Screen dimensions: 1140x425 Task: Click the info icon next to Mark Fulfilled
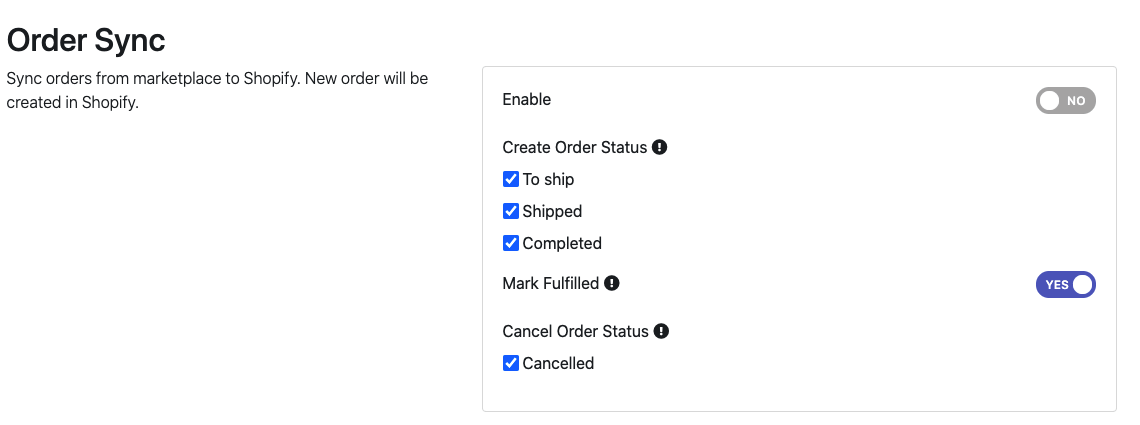click(x=612, y=283)
